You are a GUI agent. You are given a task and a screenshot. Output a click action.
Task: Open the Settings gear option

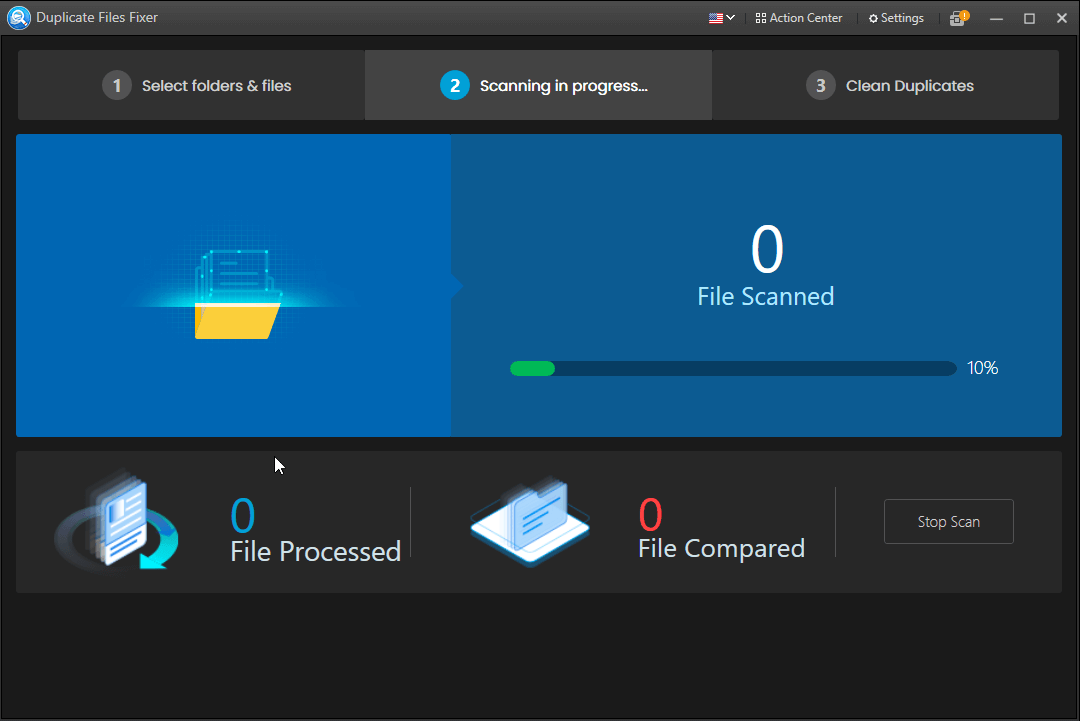pyautogui.click(x=896, y=18)
